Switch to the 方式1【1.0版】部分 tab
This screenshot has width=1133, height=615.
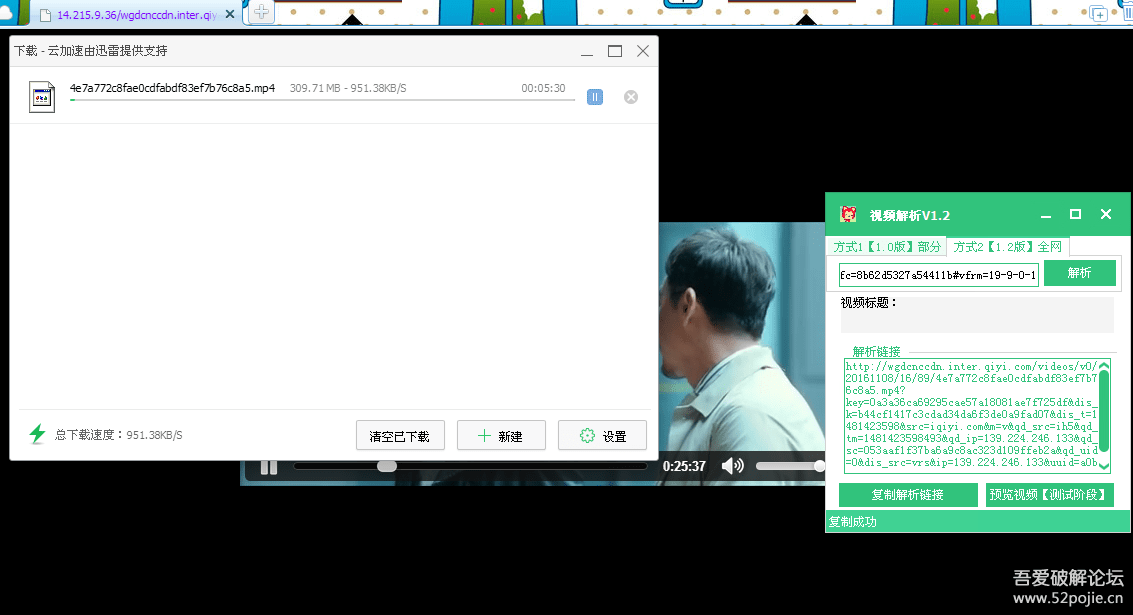point(887,246)
